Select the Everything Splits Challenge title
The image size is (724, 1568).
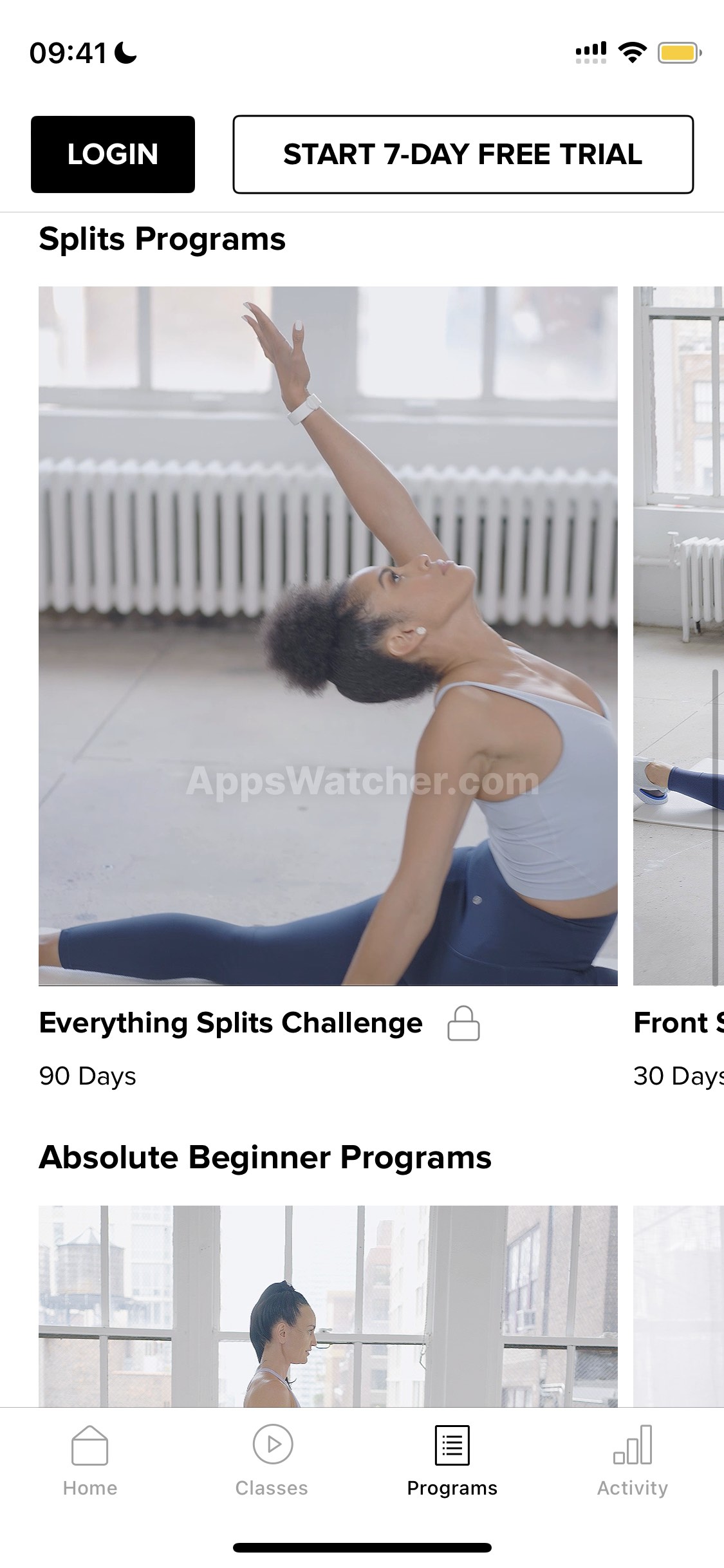[x=230, y=1023]
